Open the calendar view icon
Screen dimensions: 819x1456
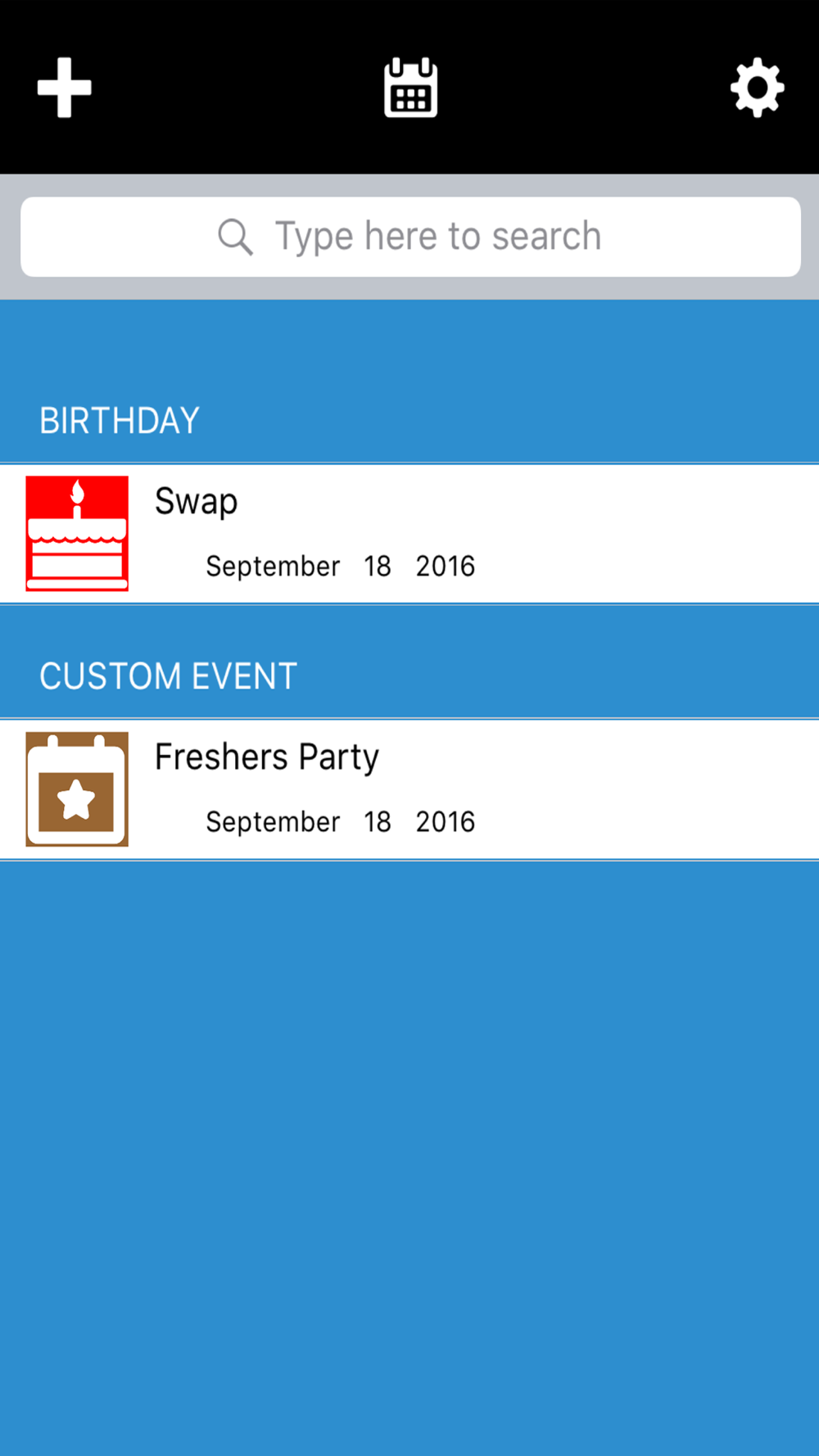click(x=410, y=88)
